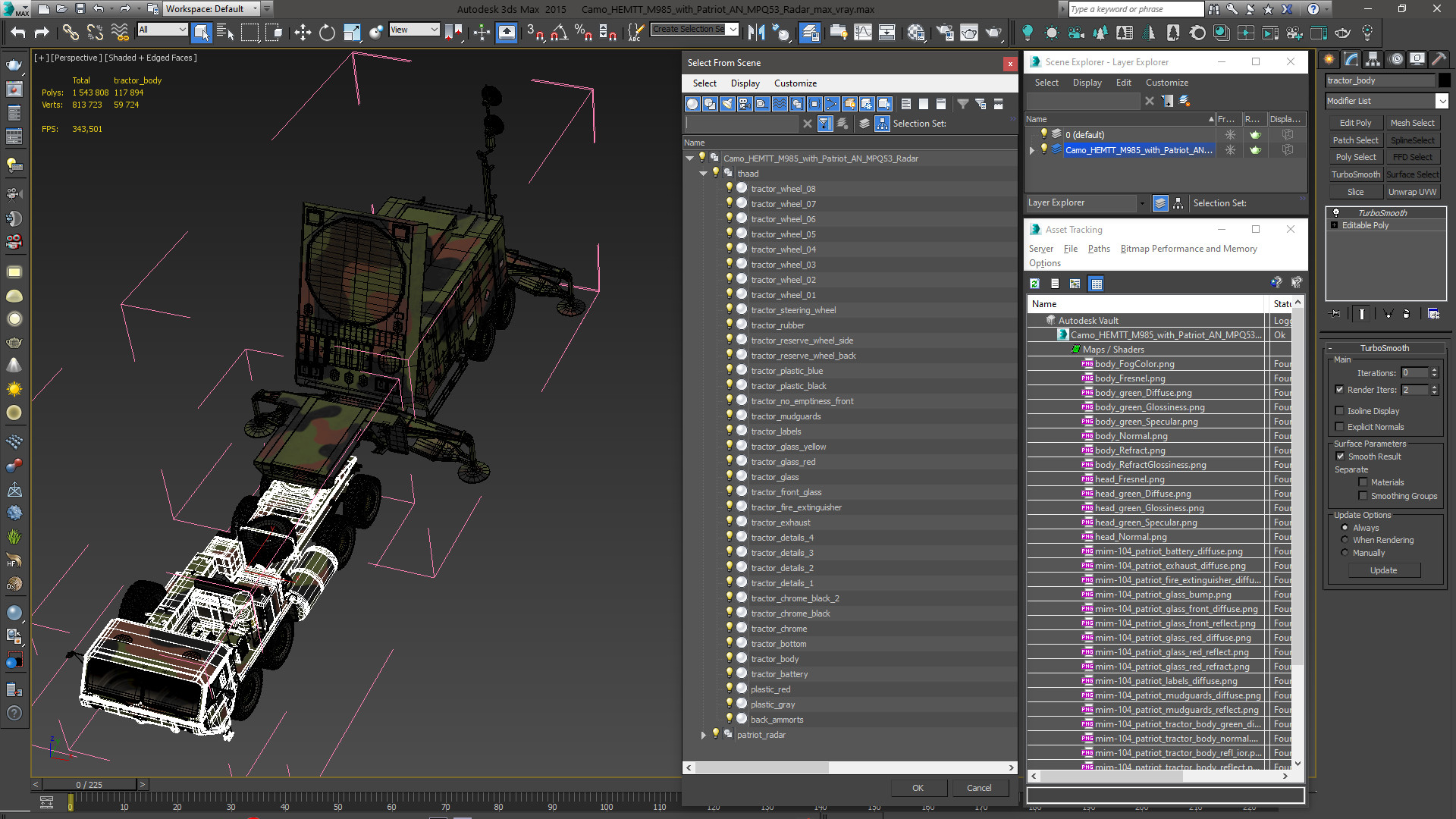Toggle the Angle Snap tool
Viewport: 1456px width, 819px height.
click(x=560, y=32)
